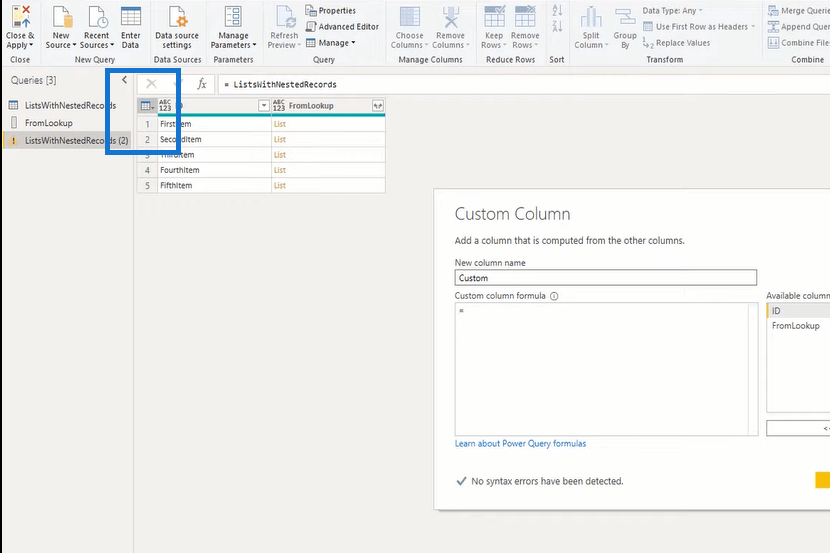Click the formula info icon
The height and width of the screenshot is (553, 830).
click(554, 296)
